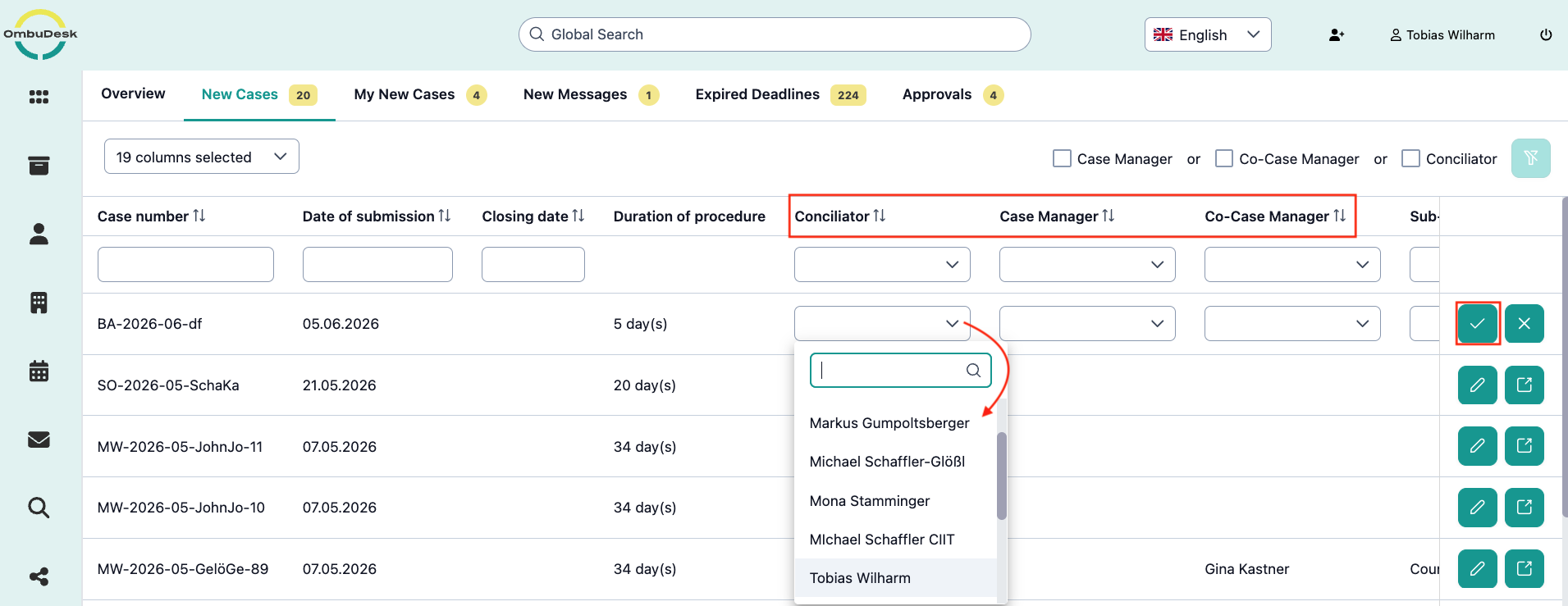Click the OmbuDesk logo
This screenshot has width=1568, height=606.
tap(40, 34)
